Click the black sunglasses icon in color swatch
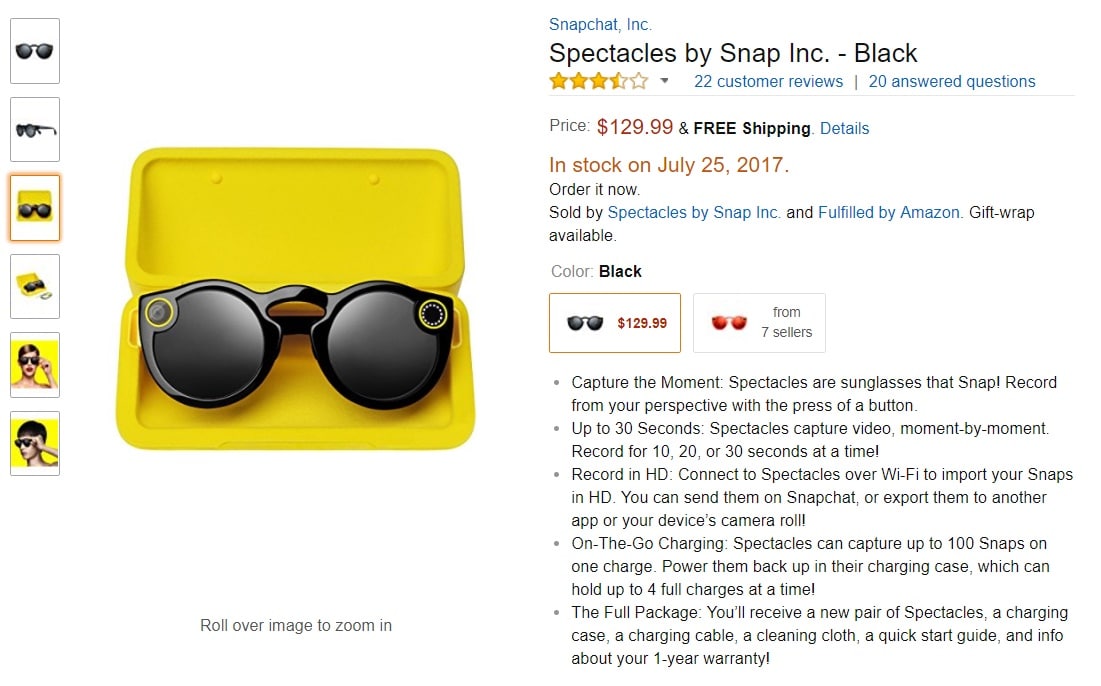The width and height of the screenshot is (1101, 686). tap(585, 323)
